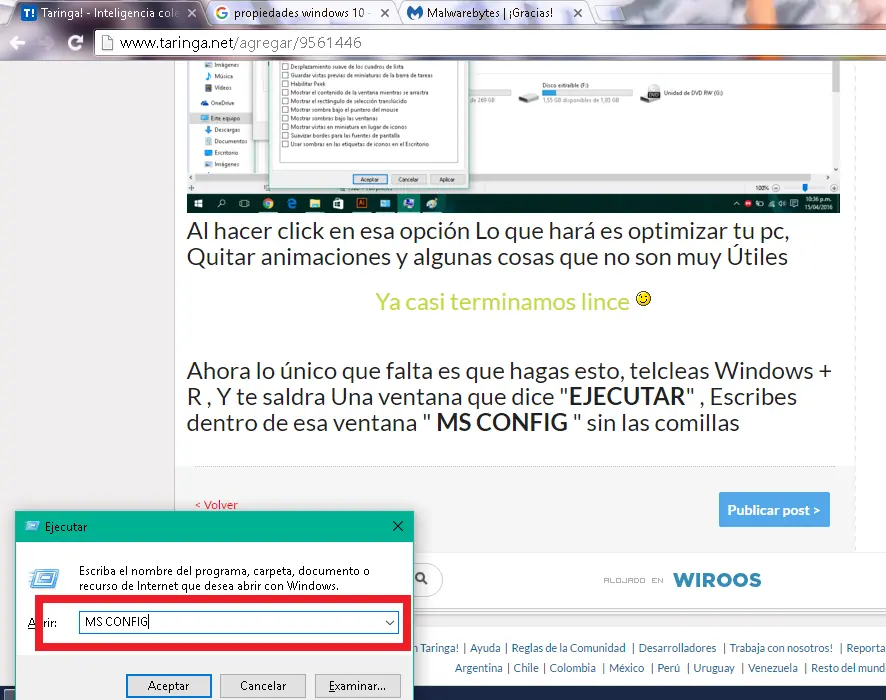The width and height of the screenshot is (886, 700).
Task: Check "Mostrar sombras bajo las ventanas" in embedded screenshot
Action: (x=285, y=118)
